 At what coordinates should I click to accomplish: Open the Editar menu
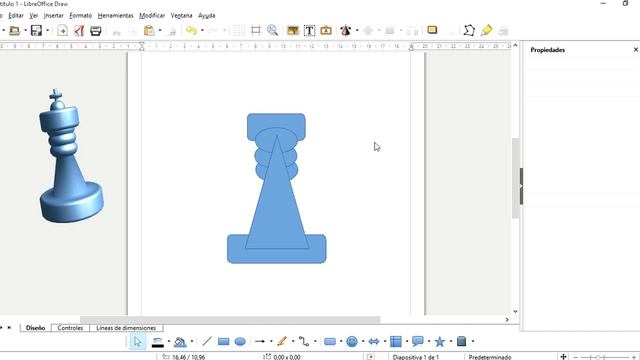(x=16, y=16)
